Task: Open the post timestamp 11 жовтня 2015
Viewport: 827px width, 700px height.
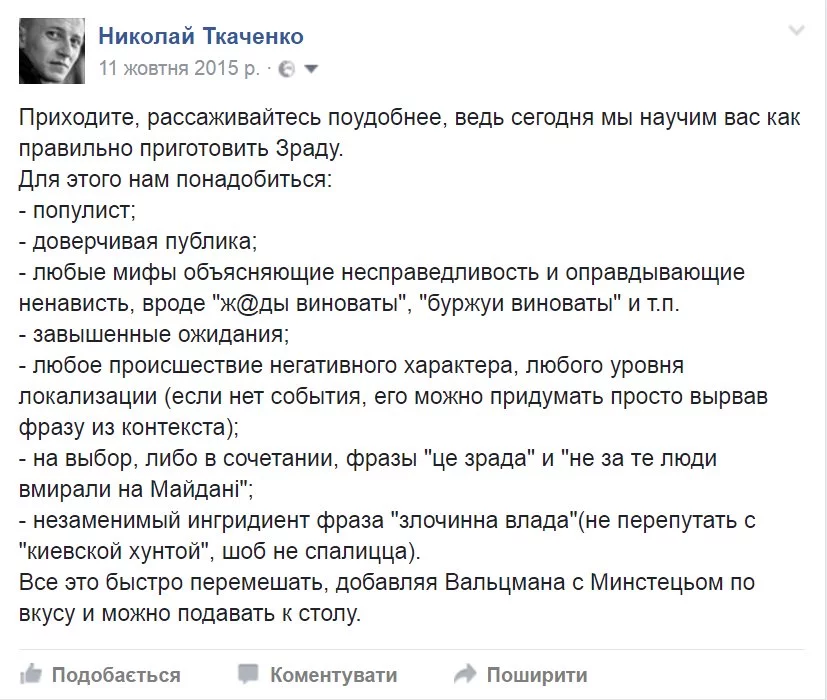Action: pos(179,69)
